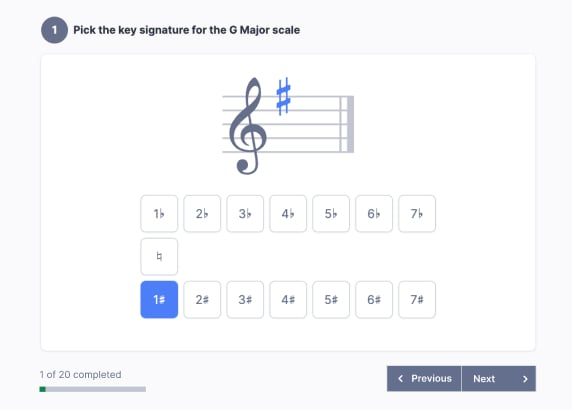Advance with the Next button
Viewport: 572px width, 410px height.
(499, 379)
